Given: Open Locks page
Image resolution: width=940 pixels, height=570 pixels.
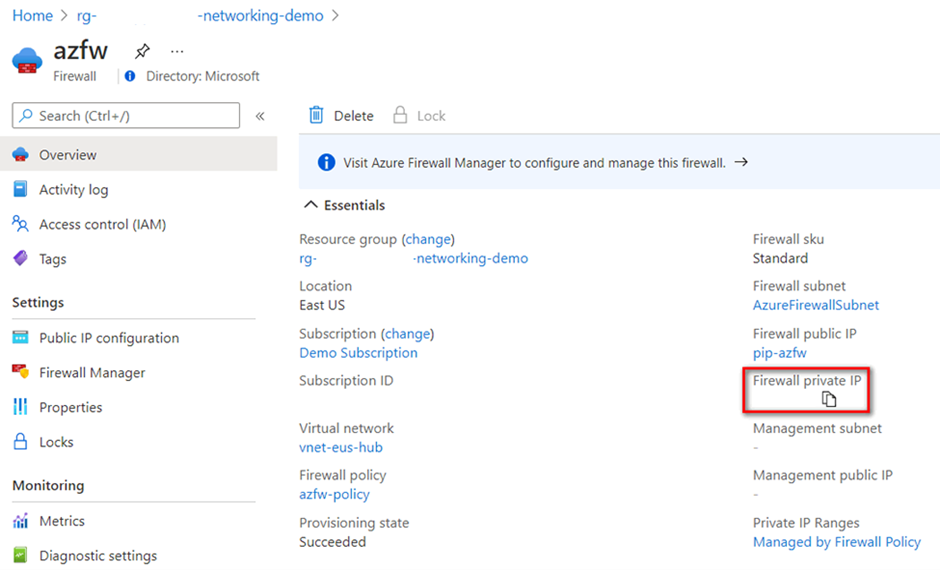Looking at the screenshot, I should point(56,442).
